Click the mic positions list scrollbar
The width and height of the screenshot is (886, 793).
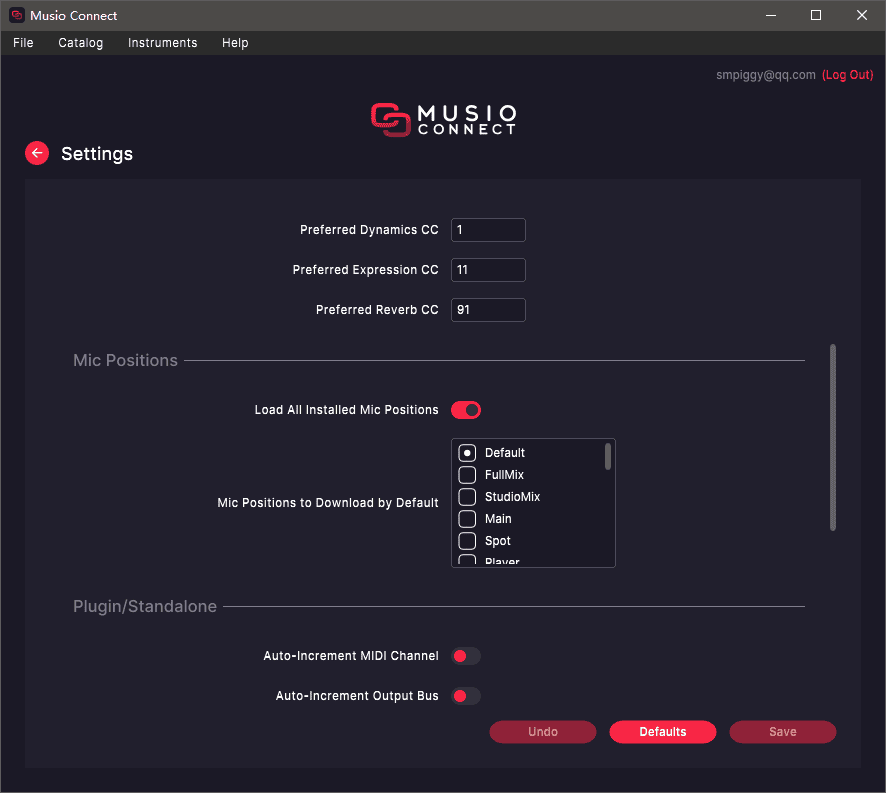click(608, 457)
